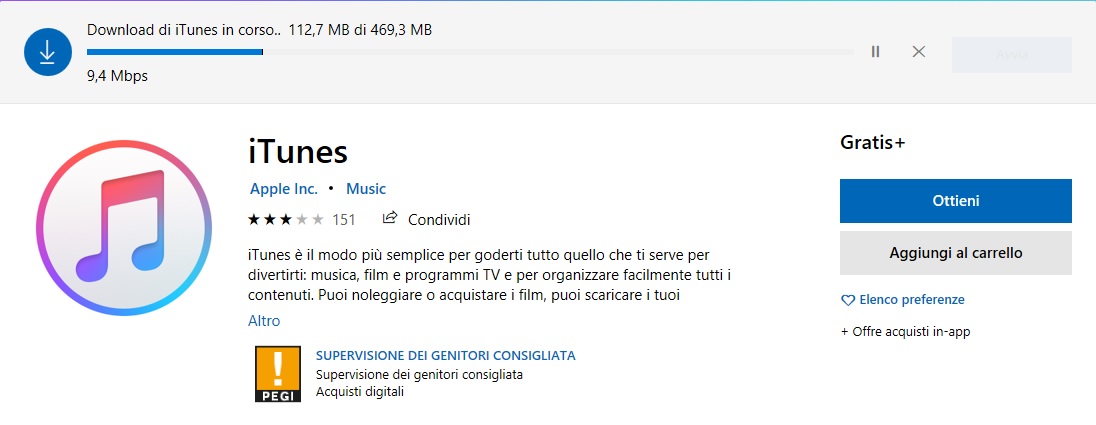Click the iTunes app title
The height and width of the screenshot is (425, 1096).
[298, 151]
